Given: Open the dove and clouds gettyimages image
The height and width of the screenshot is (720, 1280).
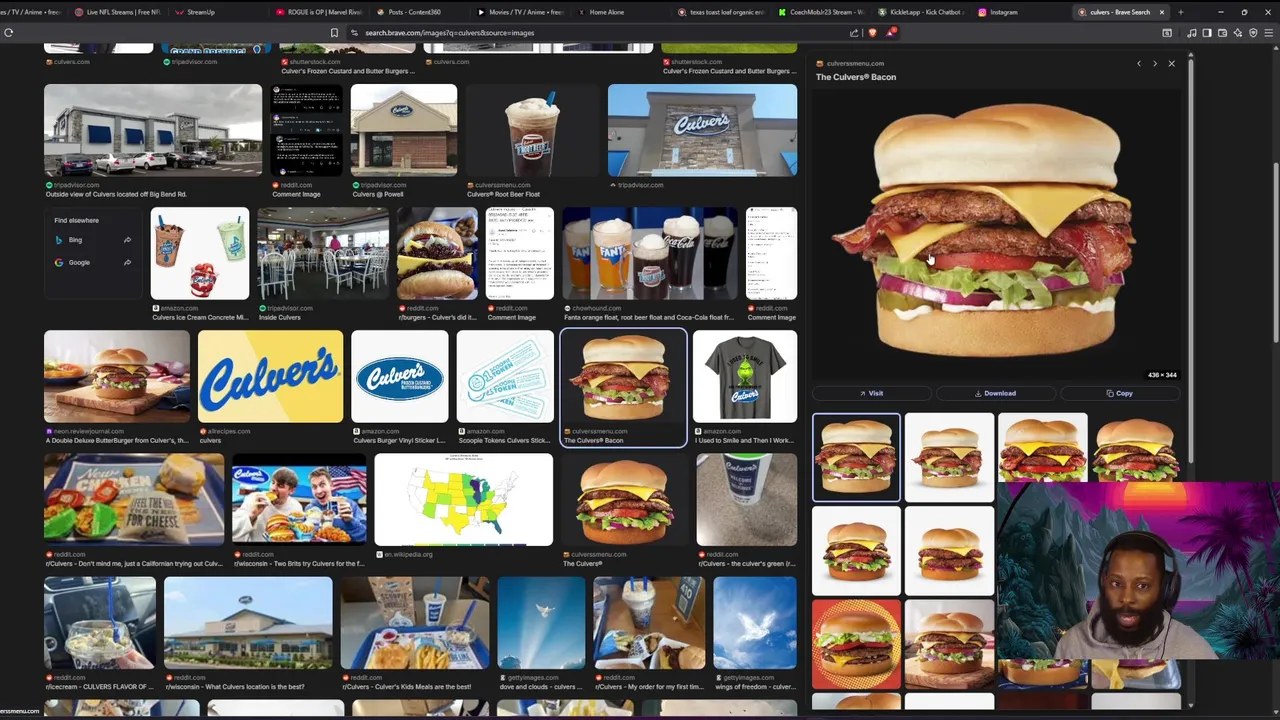Looking at the screenshot, I should tap(541, 623).
